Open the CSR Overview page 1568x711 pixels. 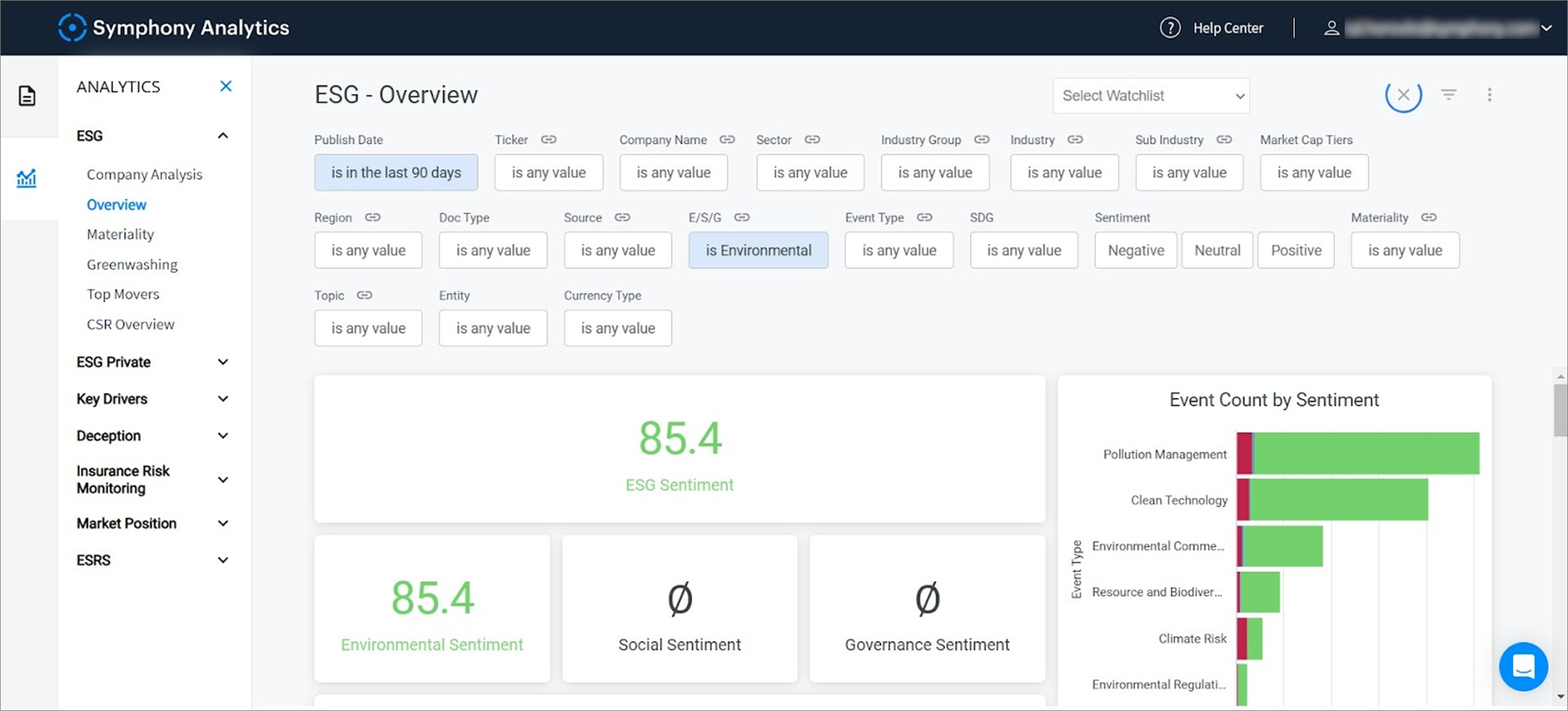tap(130, 324)
